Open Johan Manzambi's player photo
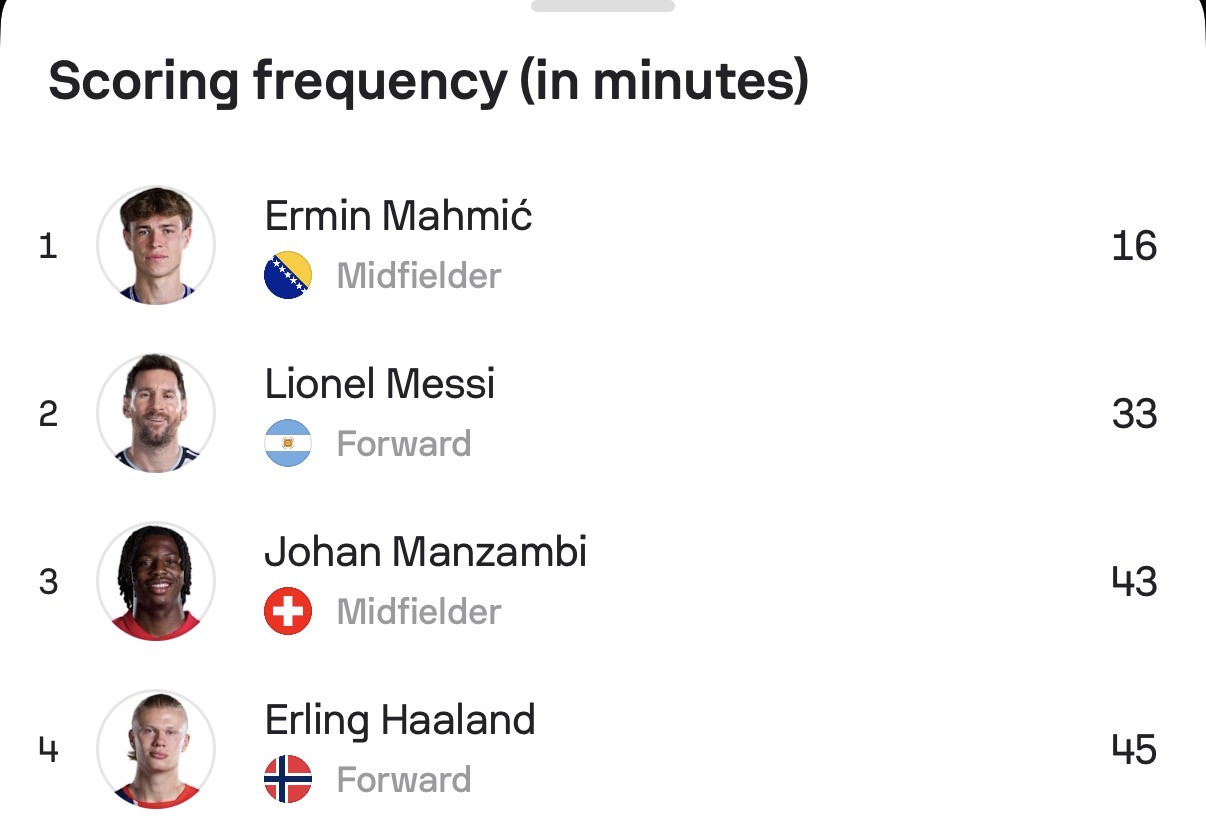Image resolution: width=1206 pixels, height=838 pixels. pyautogui.click(x=156, y=581)
